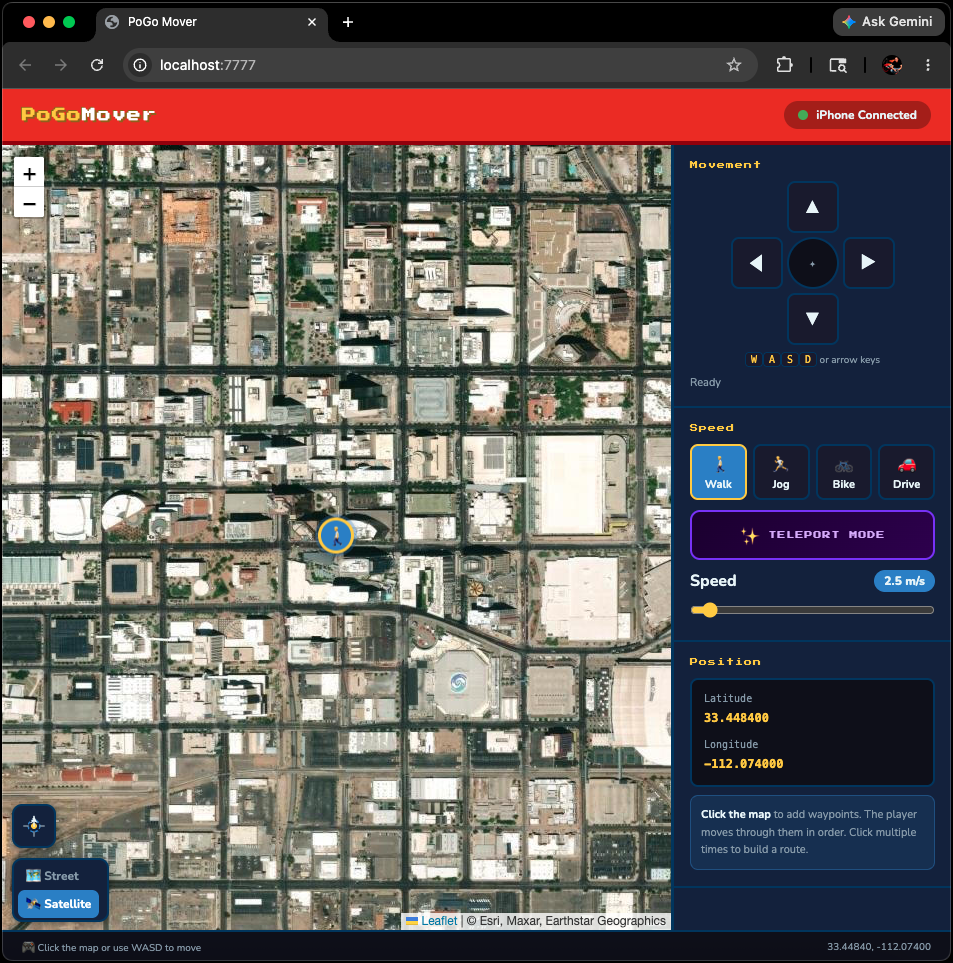Click iPhone Connected status badge
The height and width of the screenshot is (963, 953).
(x=857, y=115)
